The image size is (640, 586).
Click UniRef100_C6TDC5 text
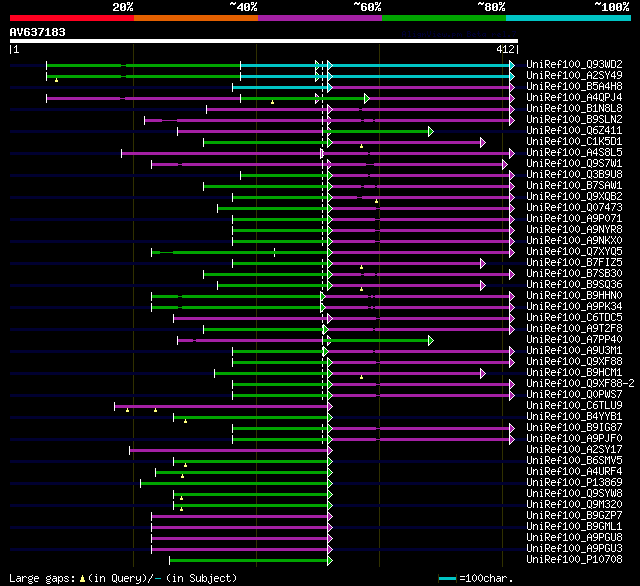point(574,318)
